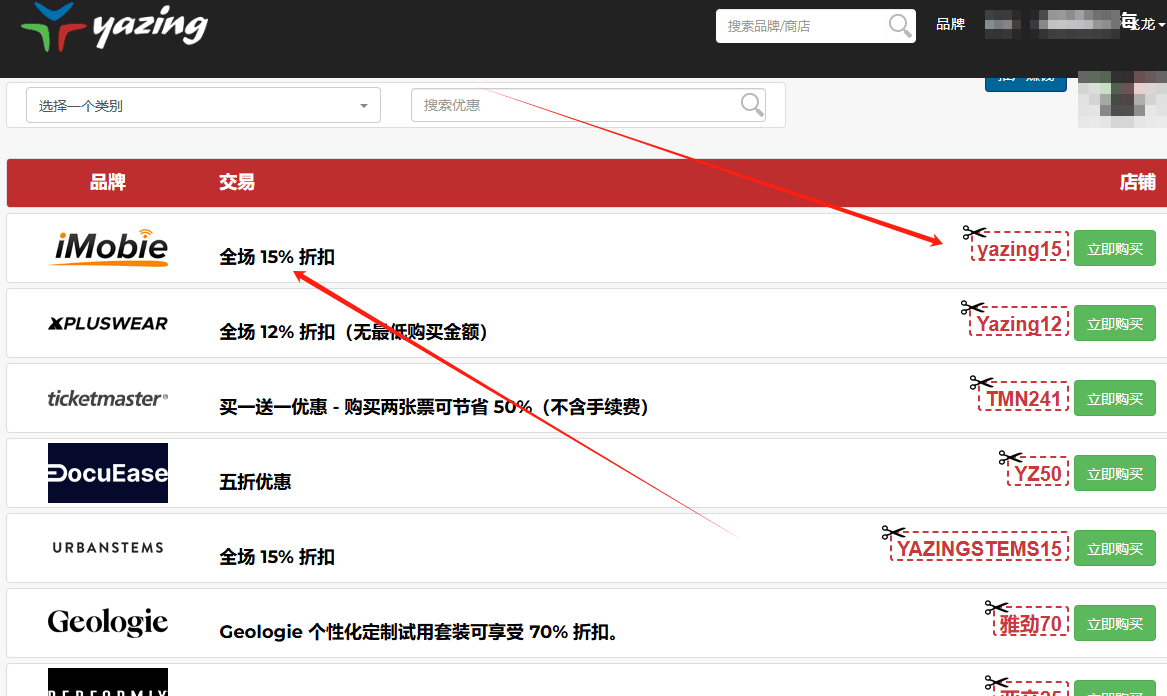Image resolution: width=1167 pixels, height=696 pixels.
Task: Expand the 选择一个类别 category dropdown
Action: 203,105
